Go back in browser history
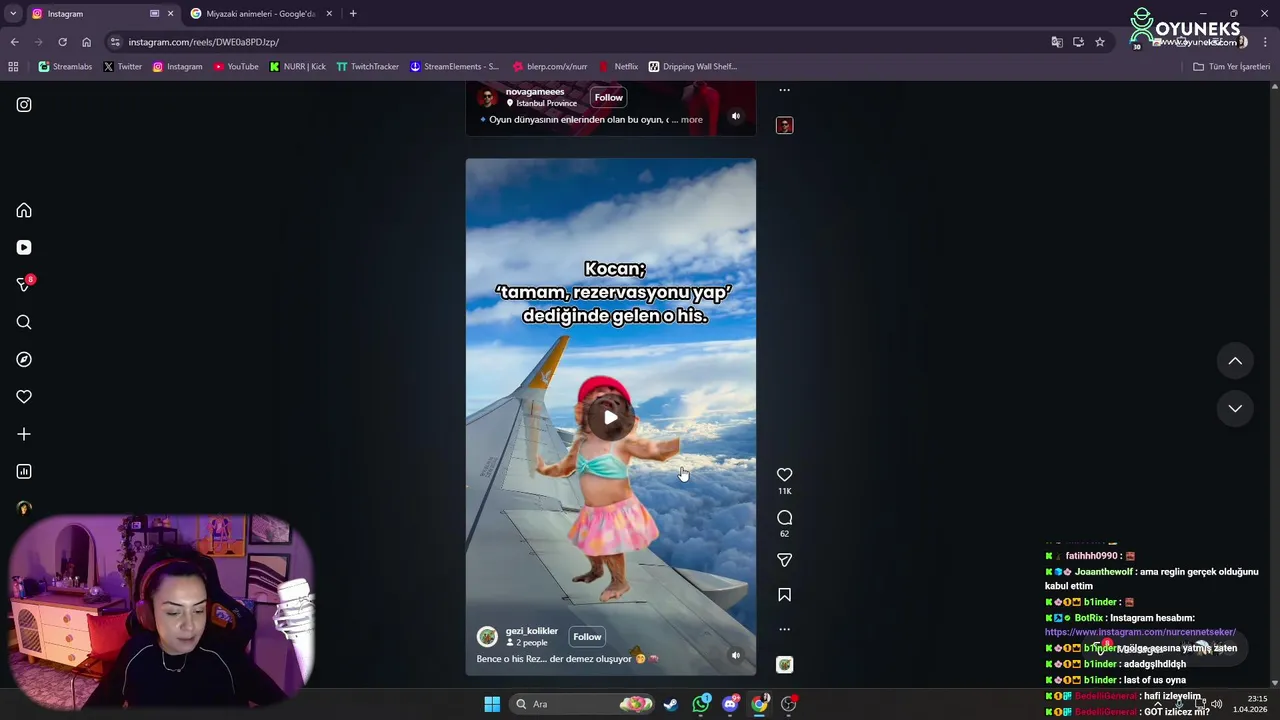The image size is (1280, 720). (x=14, y=42)
